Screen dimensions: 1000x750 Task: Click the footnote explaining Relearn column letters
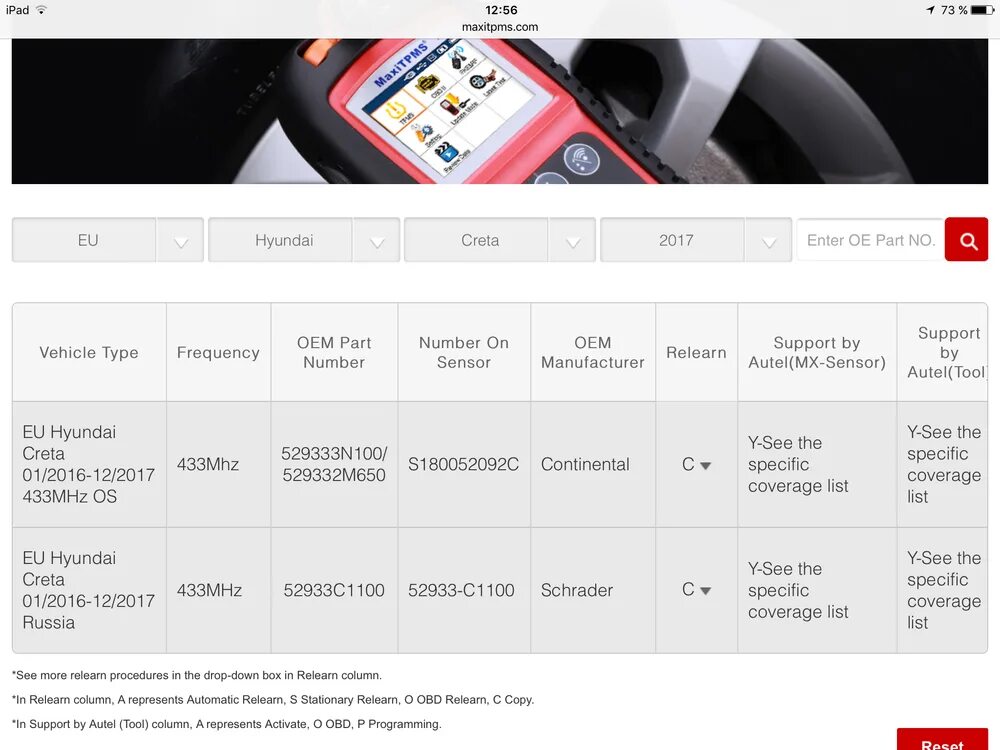pos(273,700)
